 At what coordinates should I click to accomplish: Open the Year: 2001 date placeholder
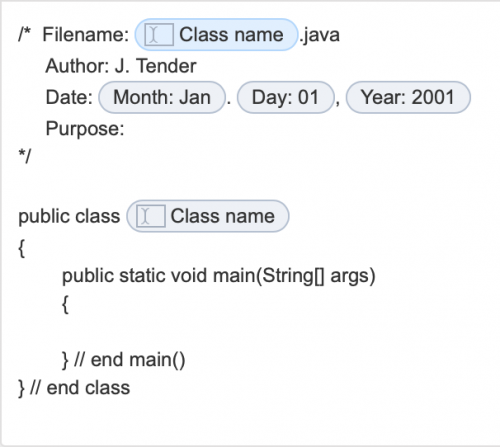tap(408, 97)
